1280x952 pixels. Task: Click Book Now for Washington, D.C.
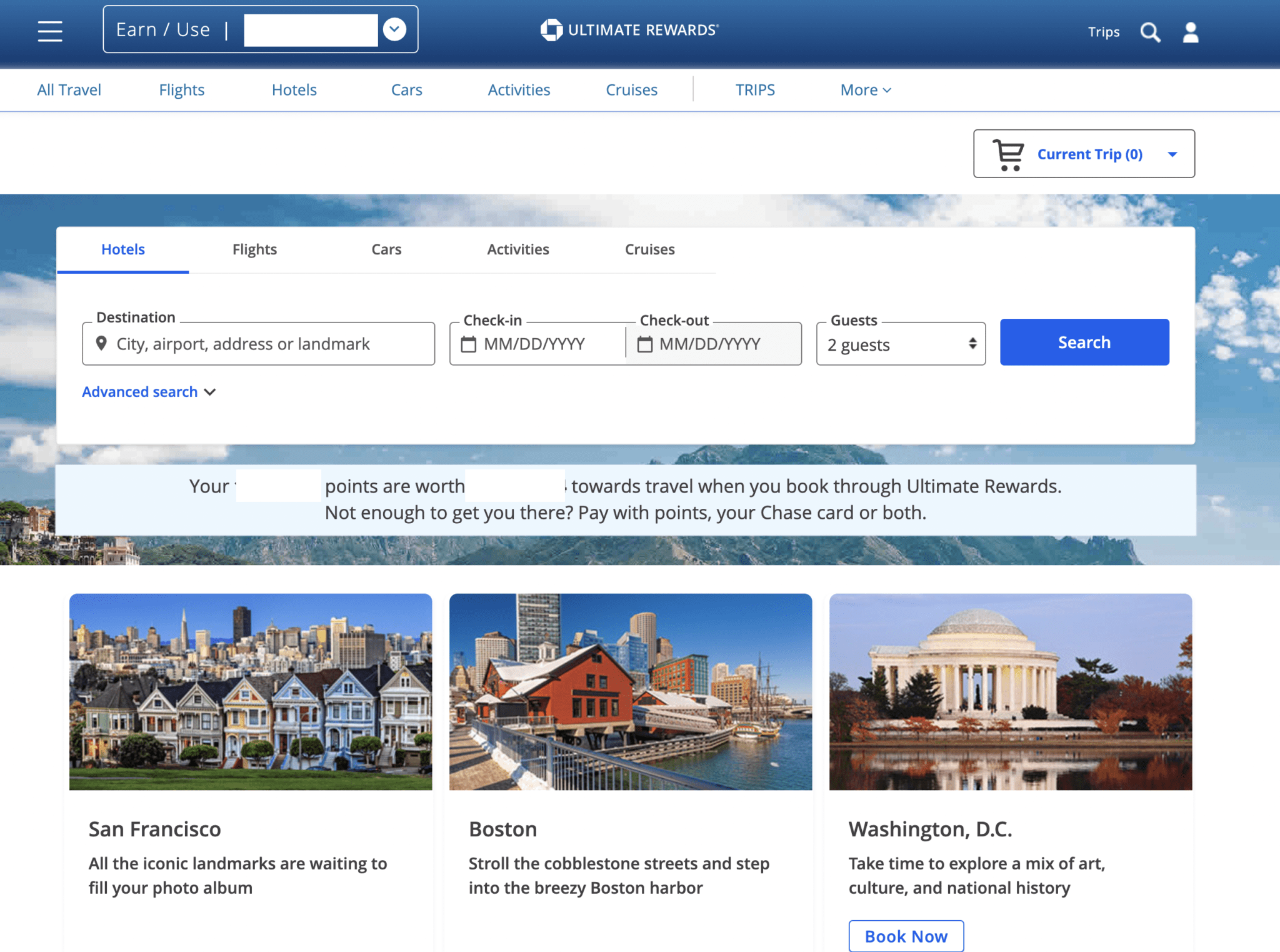coord(906,936)
